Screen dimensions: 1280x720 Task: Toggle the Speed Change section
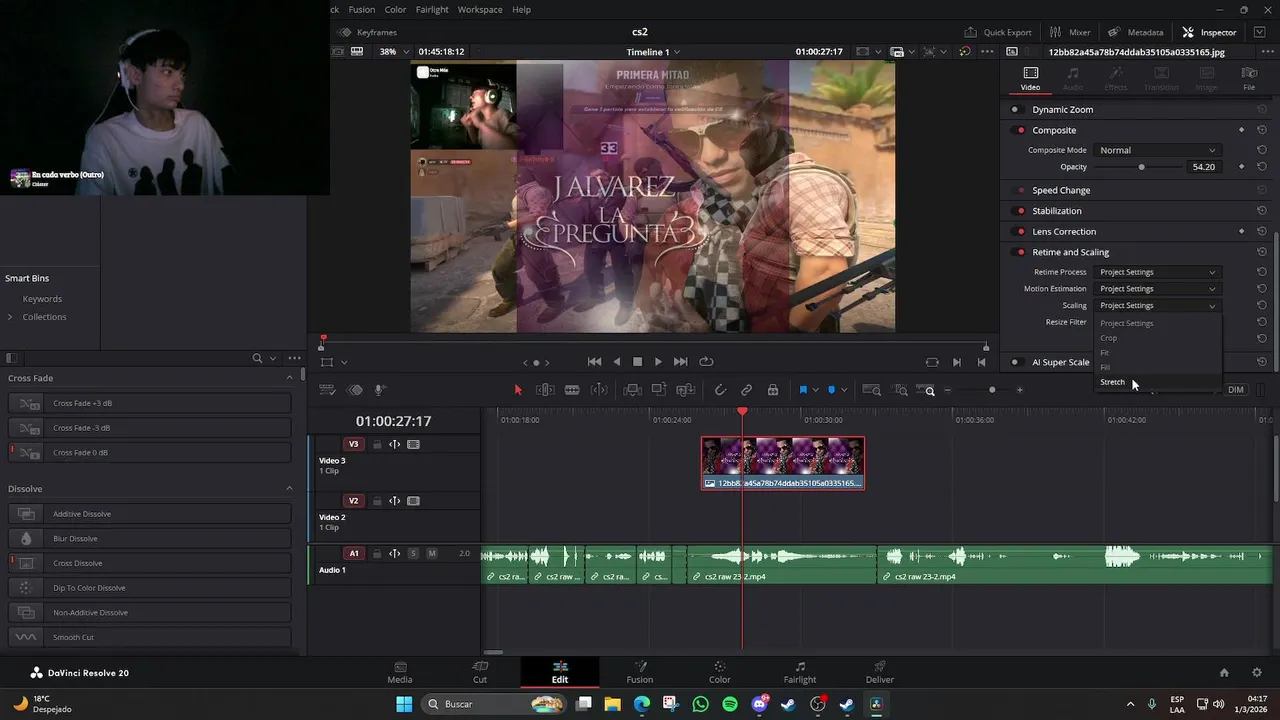1020,190
